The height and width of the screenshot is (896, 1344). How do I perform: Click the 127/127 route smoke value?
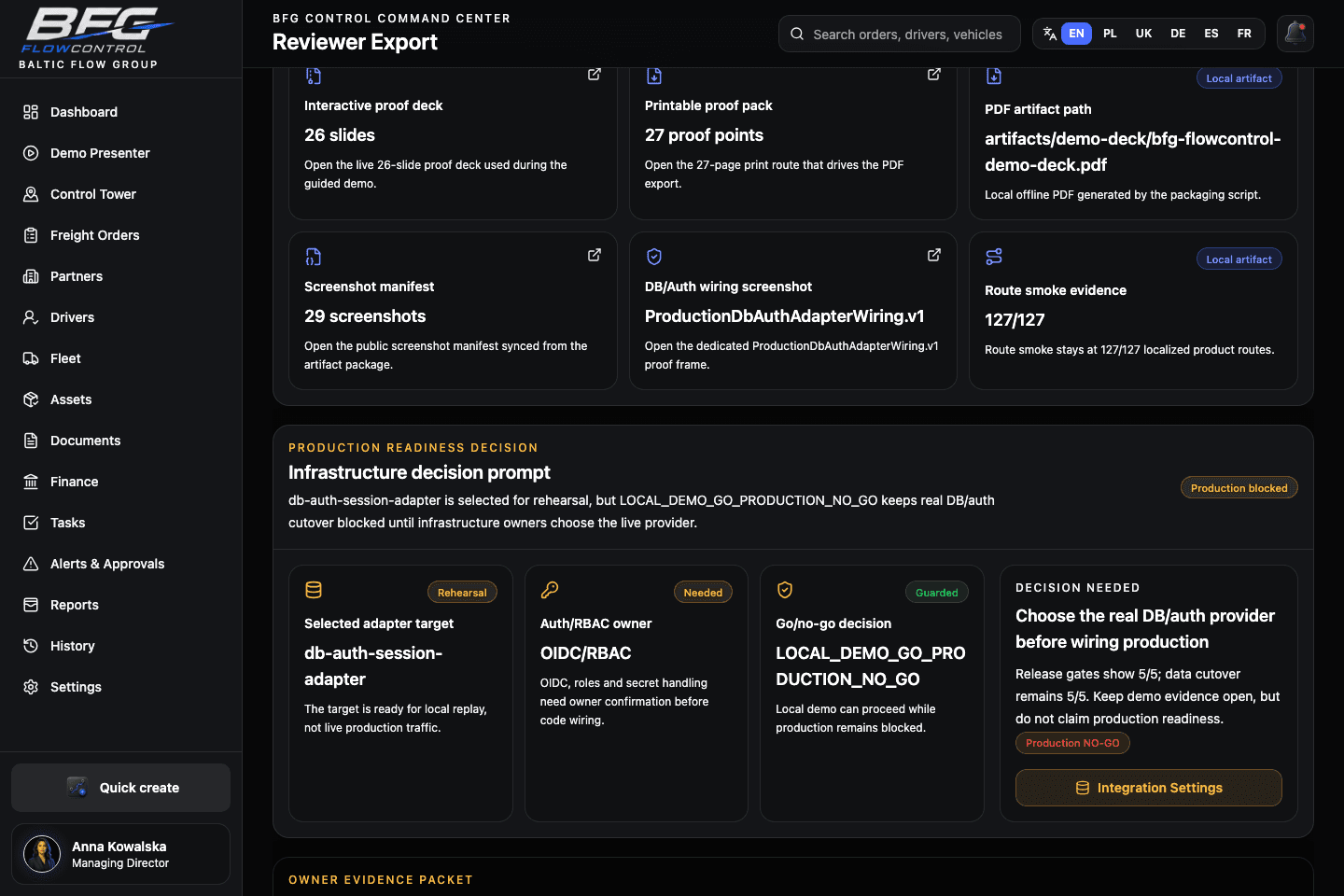(1015, 320)
